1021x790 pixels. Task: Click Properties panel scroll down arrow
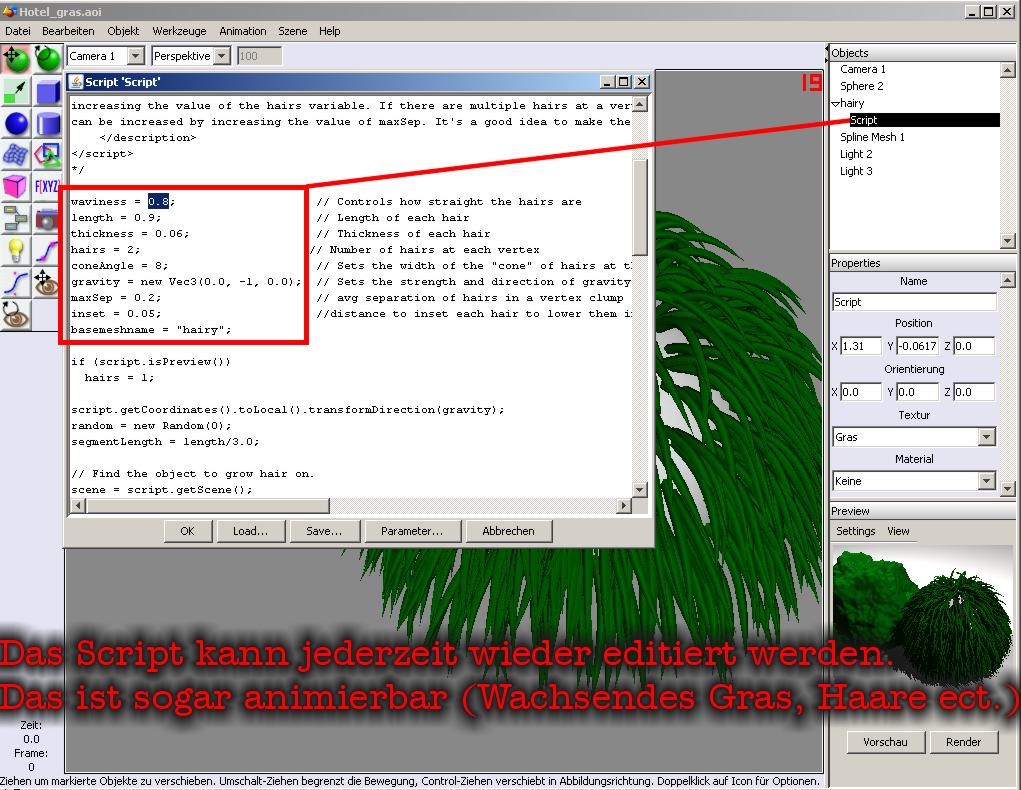click(1007, 488)
